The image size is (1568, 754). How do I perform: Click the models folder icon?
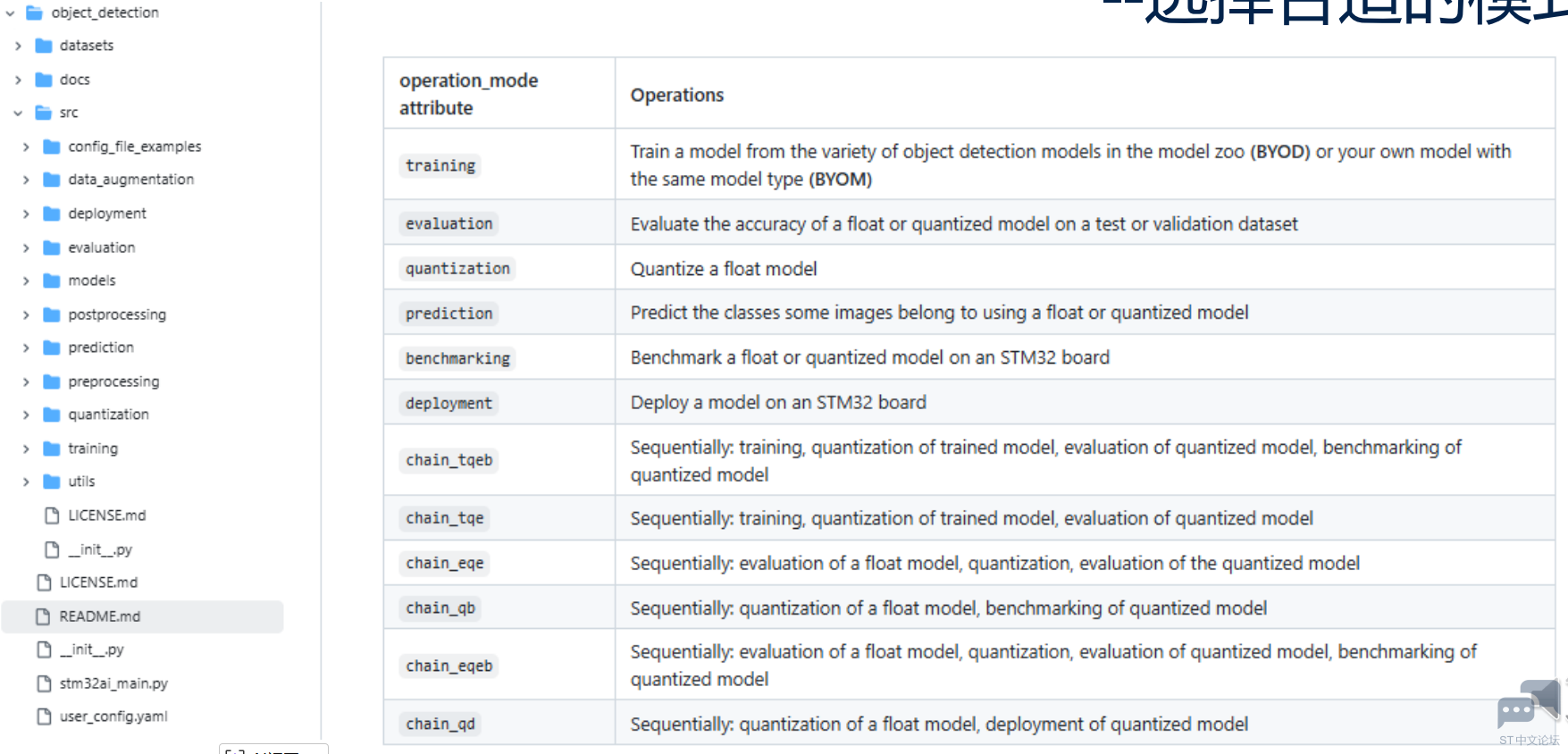[52, 281]
